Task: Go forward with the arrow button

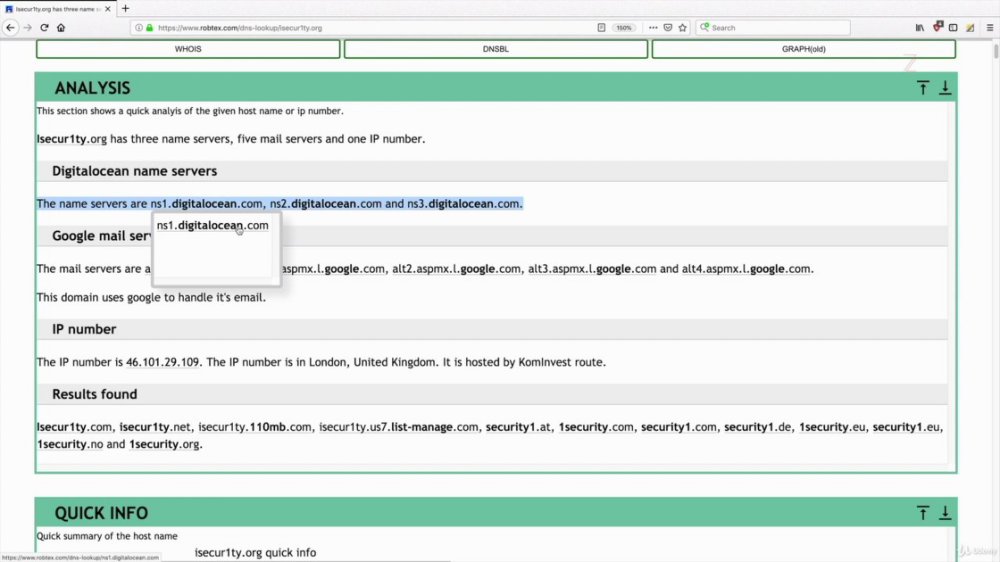Action: 27,27
